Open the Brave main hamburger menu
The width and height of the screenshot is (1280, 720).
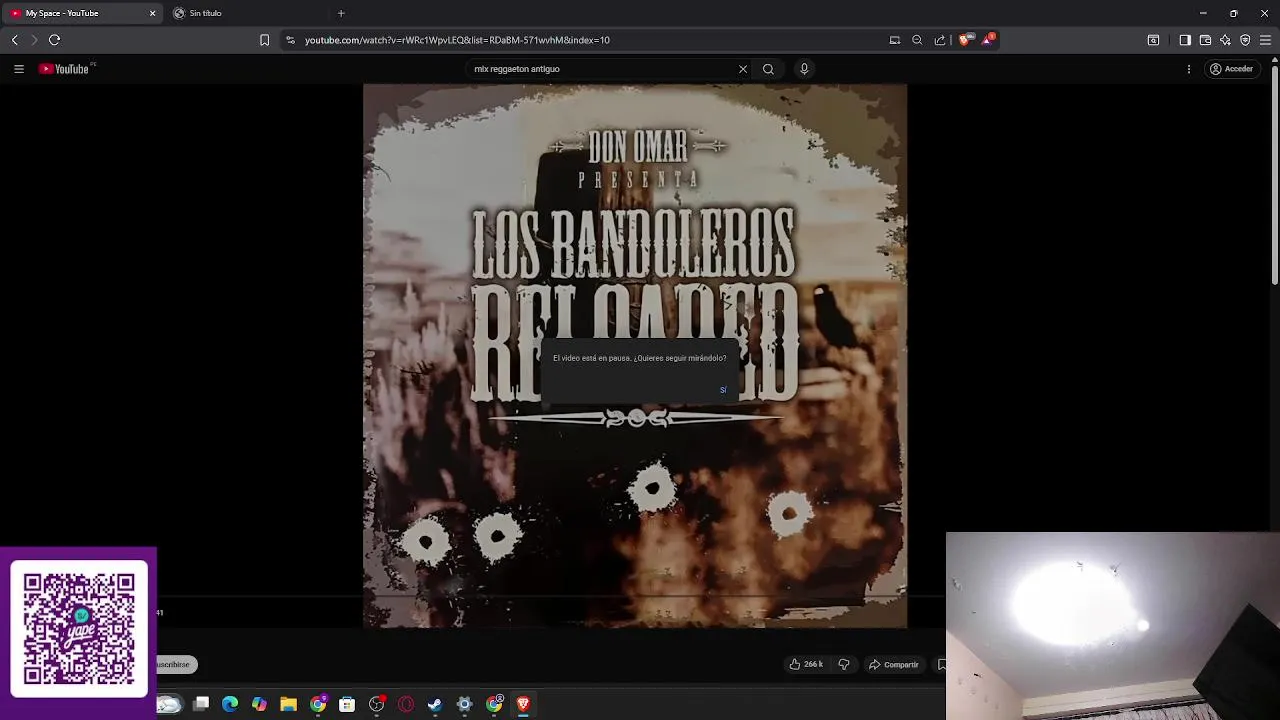coord(1265,40)
